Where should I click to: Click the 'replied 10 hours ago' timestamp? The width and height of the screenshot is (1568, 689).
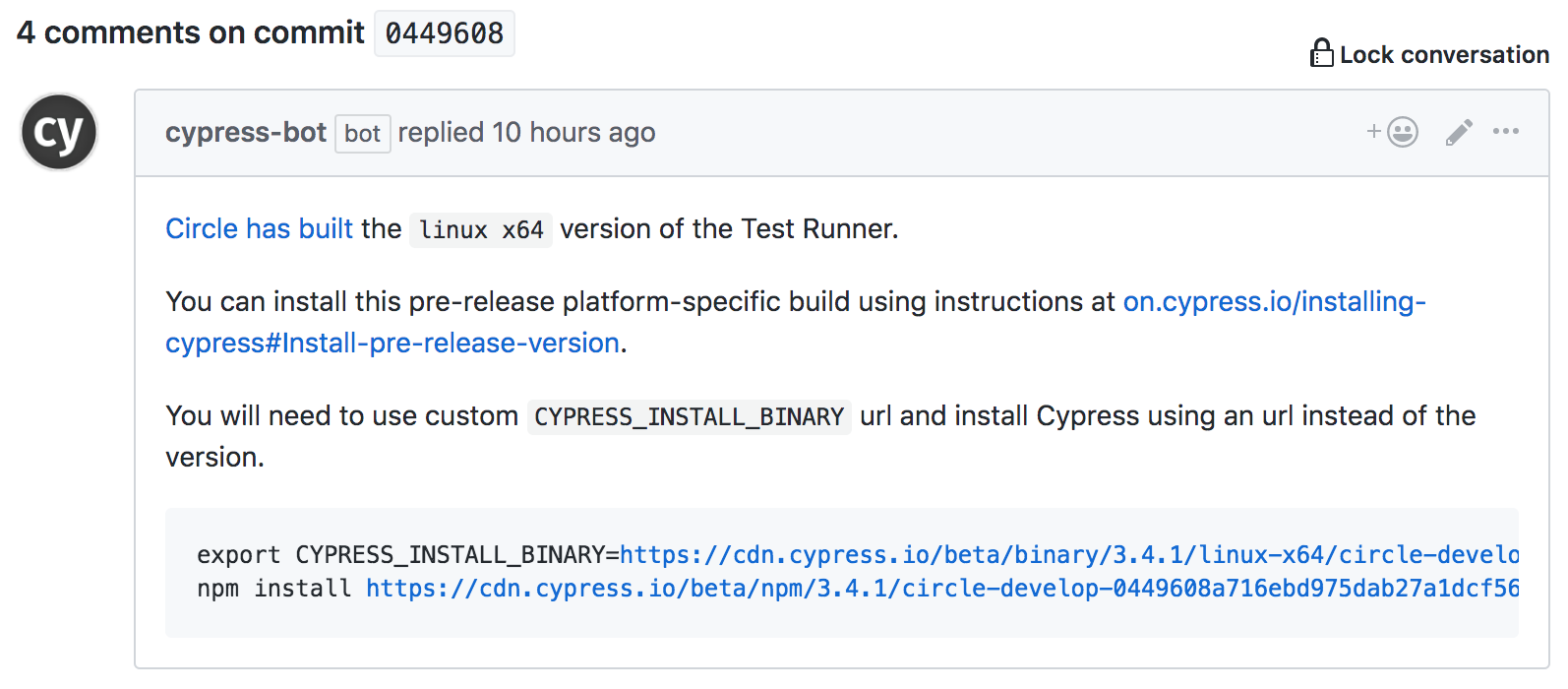[x=526, y=132]
